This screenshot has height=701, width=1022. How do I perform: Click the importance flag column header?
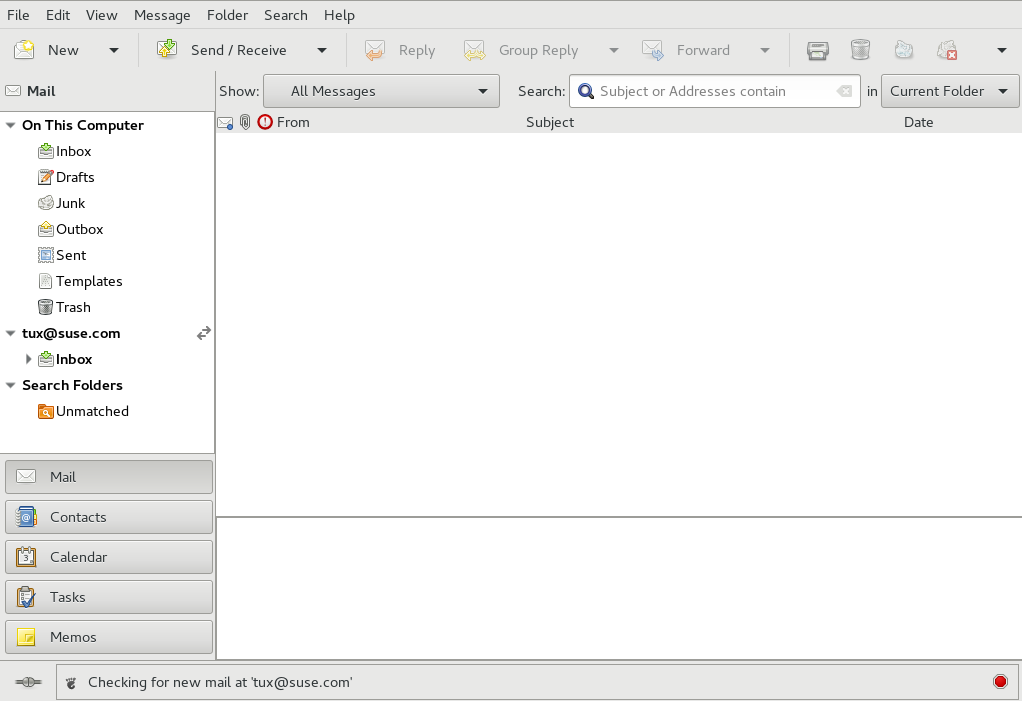tap(265, 122)
